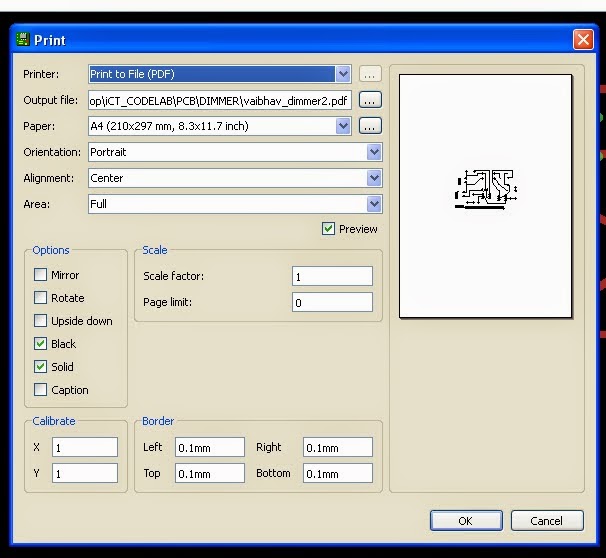Click the browse button next to Printer
The height and width of the screenshot is (558, 606).
(x=370, y=74)
